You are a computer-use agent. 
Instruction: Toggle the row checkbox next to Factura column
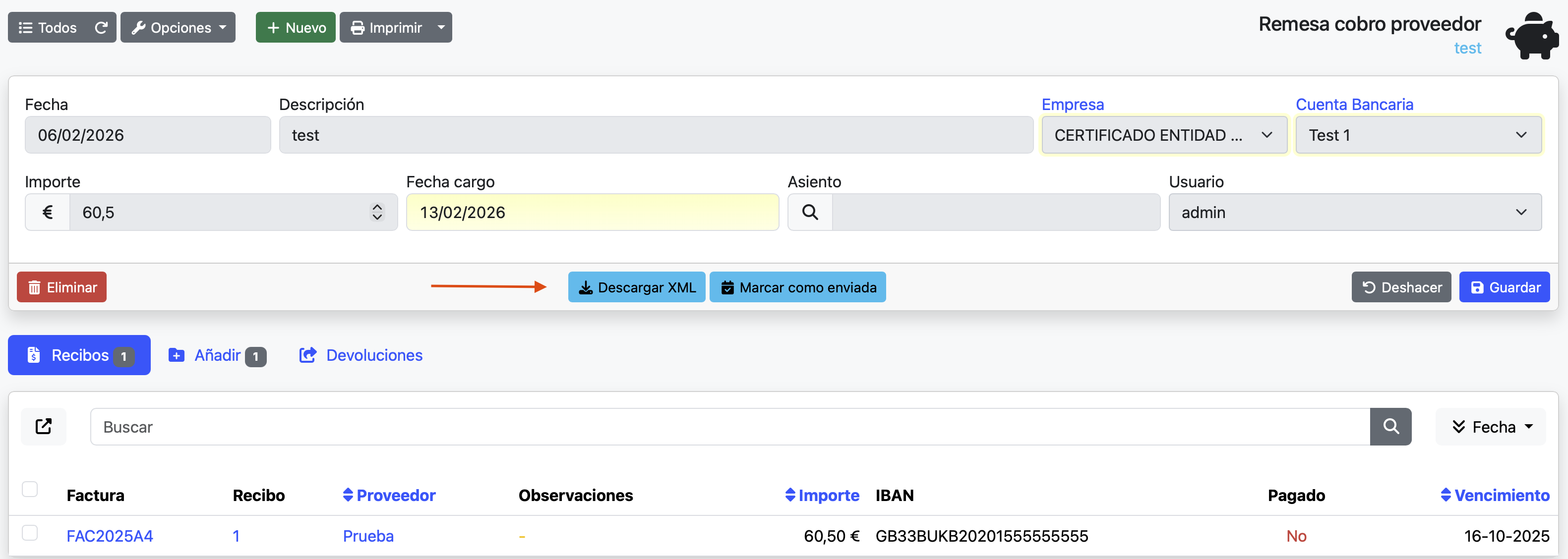(30, 532)
